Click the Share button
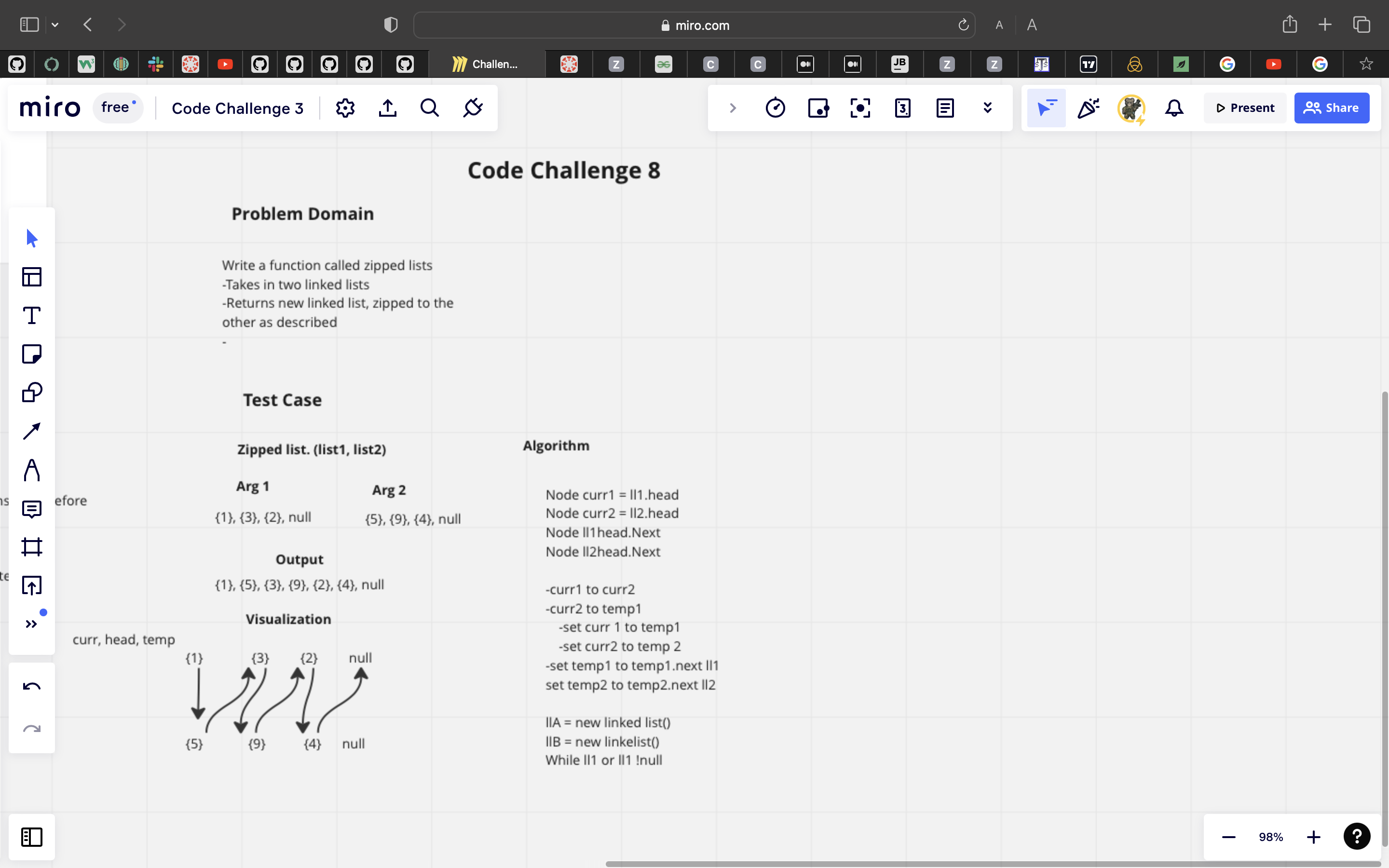Screen dimensions: 1389x868 tap(1332, 108)
